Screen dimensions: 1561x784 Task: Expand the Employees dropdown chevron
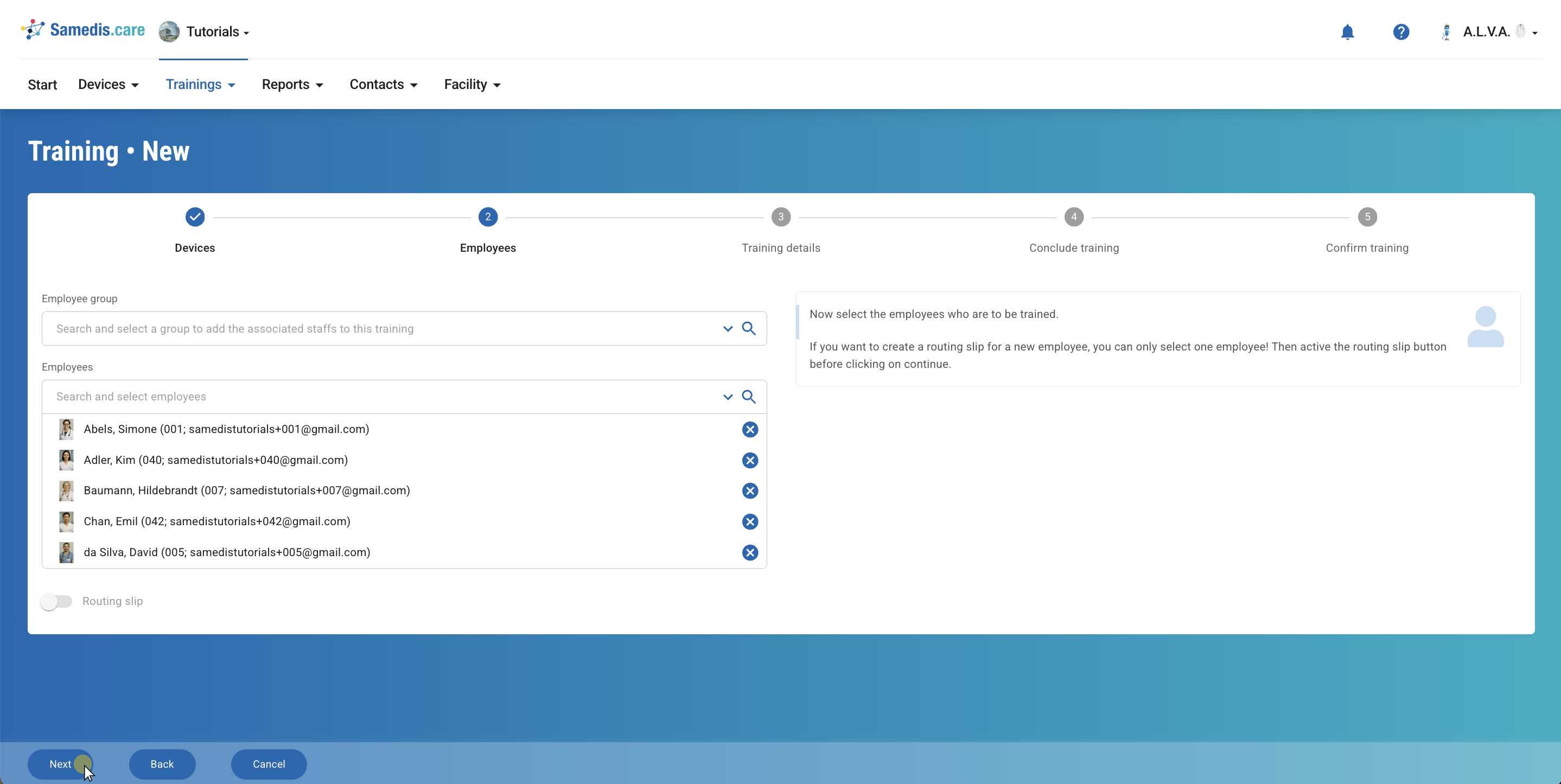pos(727,397)
